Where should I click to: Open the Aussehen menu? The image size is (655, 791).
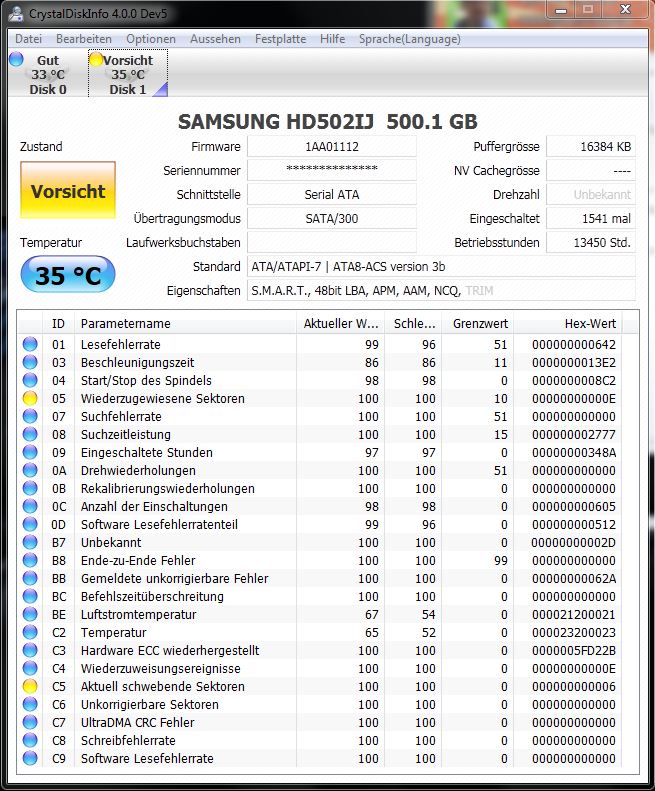point(215,39)
